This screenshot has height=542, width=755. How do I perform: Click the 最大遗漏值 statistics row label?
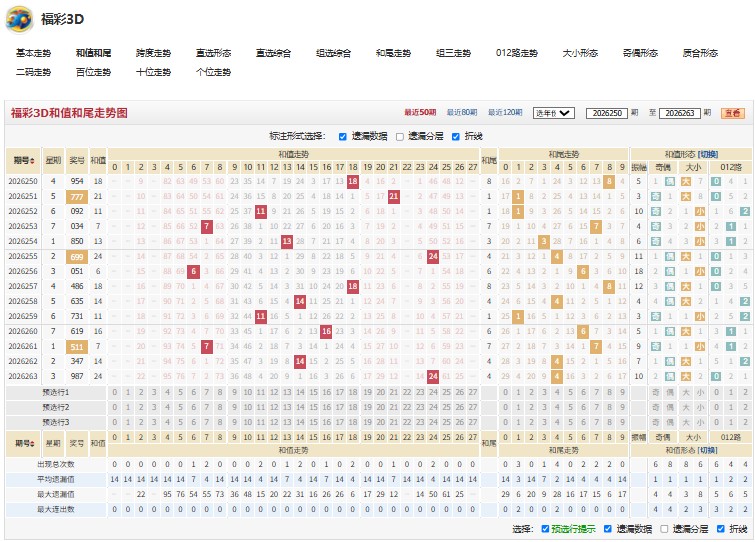56,494
